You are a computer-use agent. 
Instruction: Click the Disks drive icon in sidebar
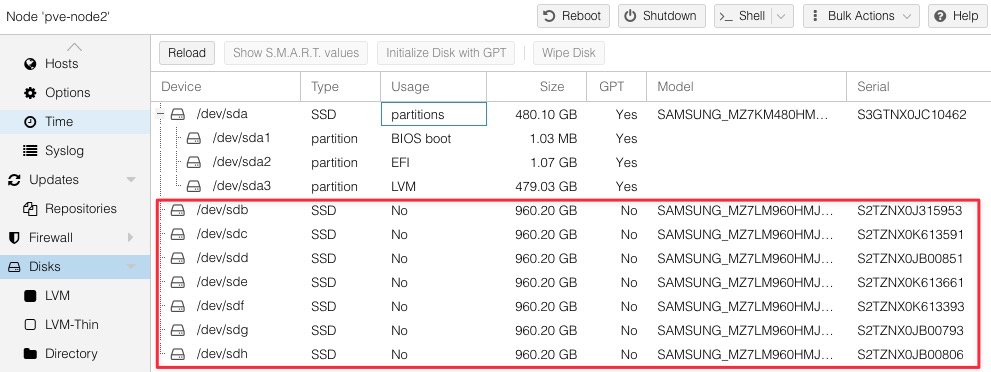pos(14,267)
